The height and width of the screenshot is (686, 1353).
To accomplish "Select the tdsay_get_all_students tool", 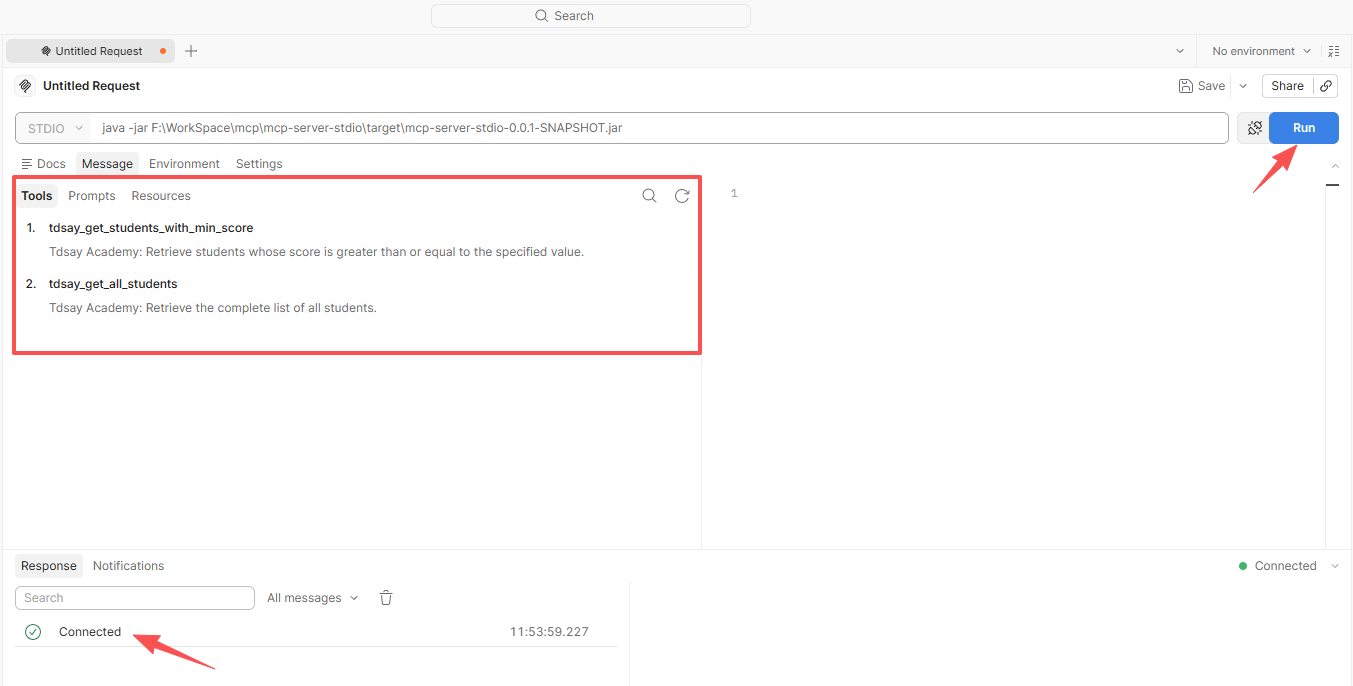I will [x=113, y=284].
